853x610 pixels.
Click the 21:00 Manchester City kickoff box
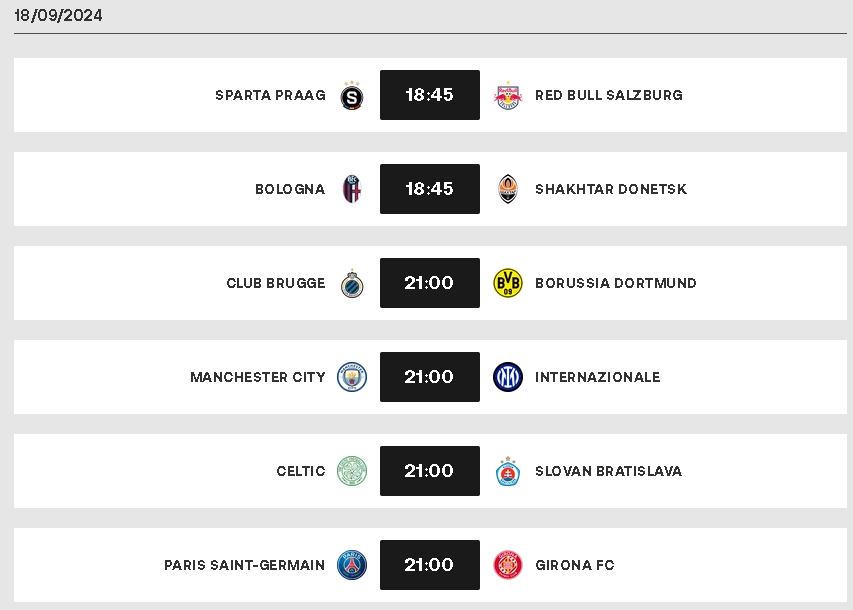tap(430, 377)
